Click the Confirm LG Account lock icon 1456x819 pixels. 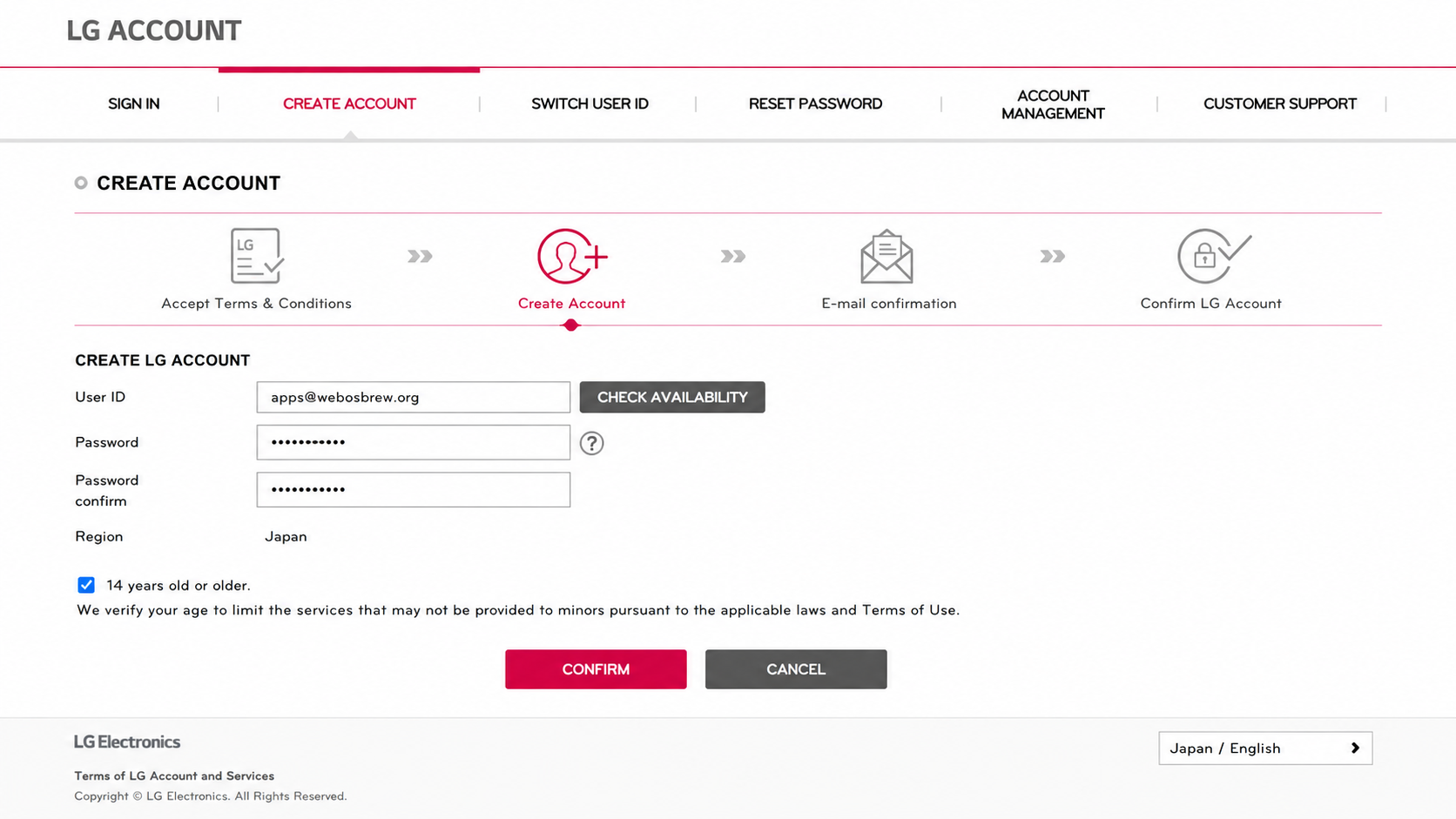click(x=1214, y=256)
